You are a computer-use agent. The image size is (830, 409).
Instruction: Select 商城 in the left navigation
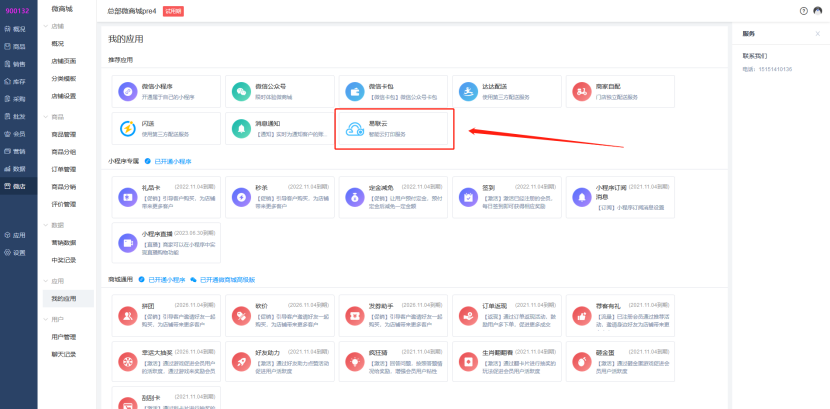tap(19, 186)
